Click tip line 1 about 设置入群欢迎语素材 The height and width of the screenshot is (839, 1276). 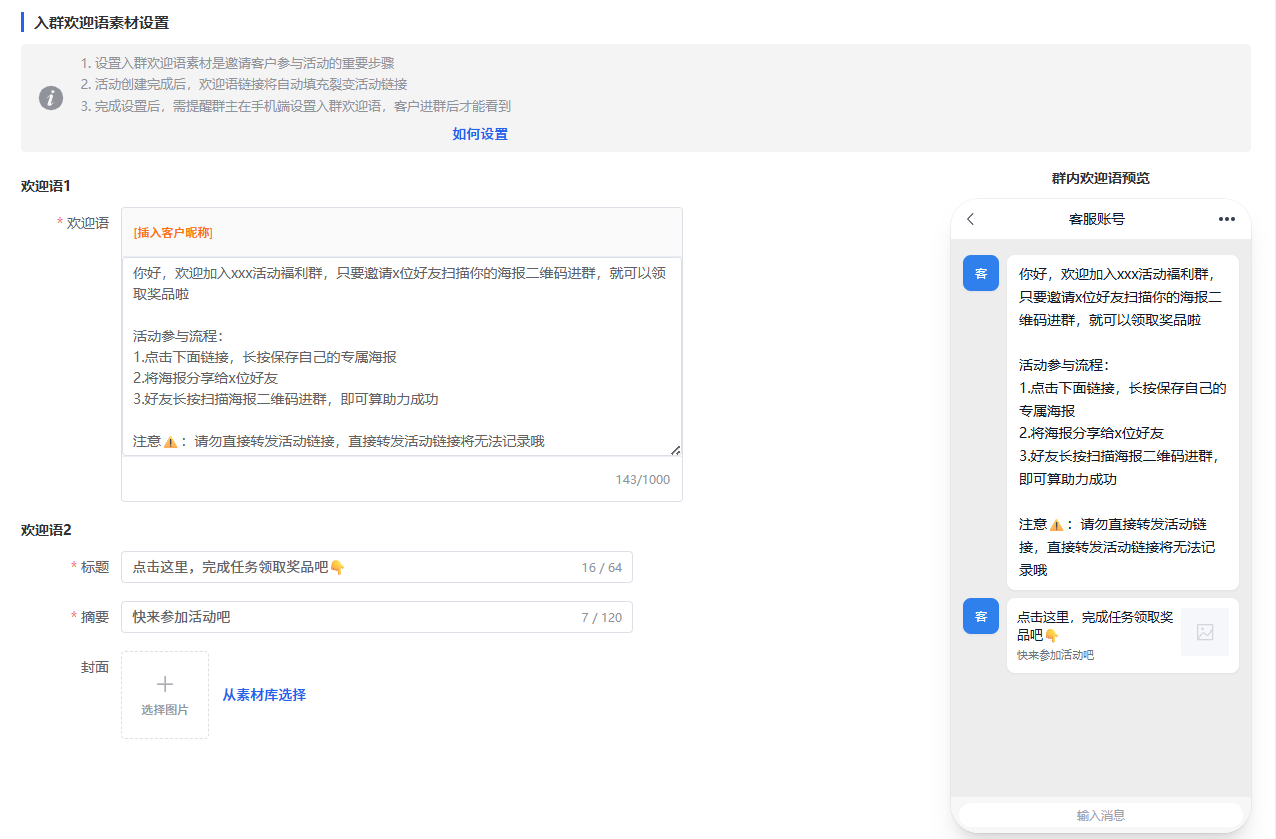(238, 62)
